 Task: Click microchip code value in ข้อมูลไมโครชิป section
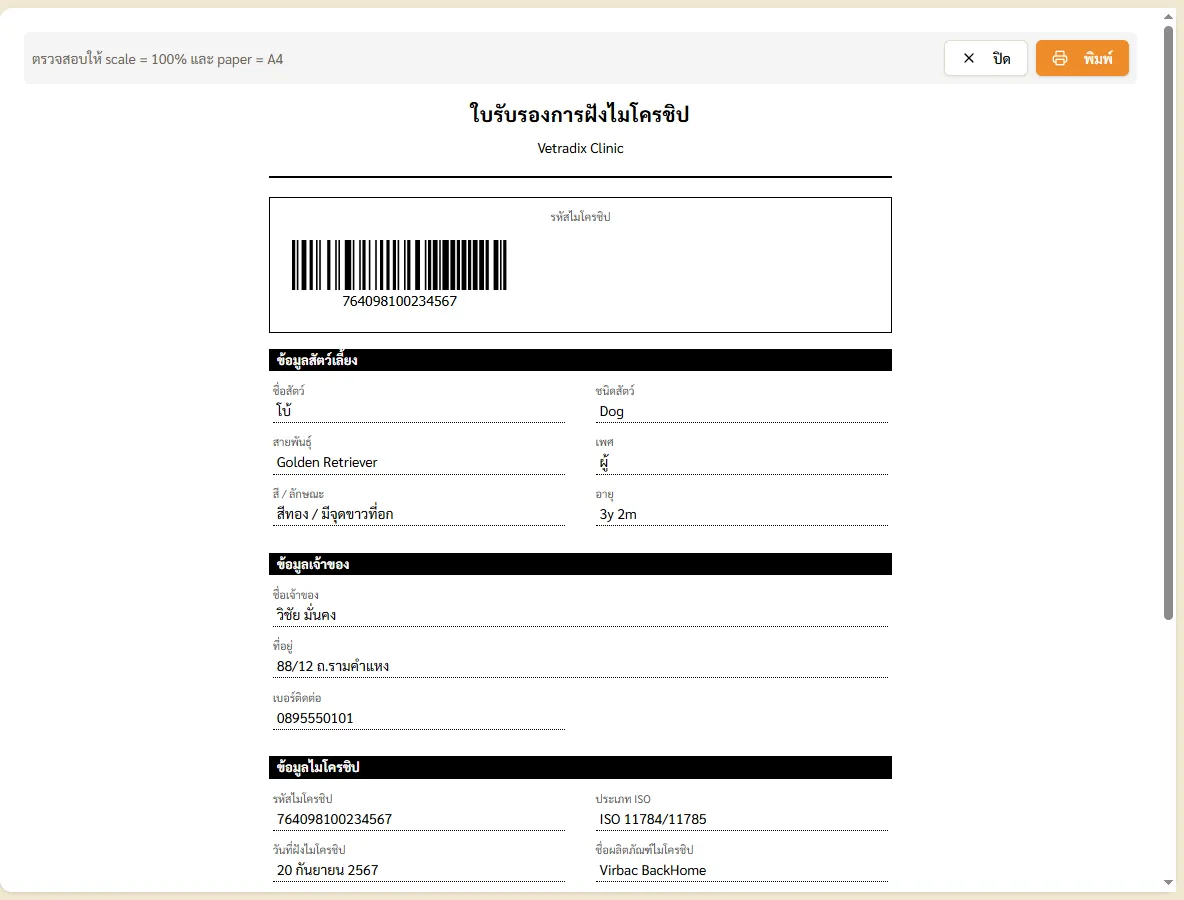pyautogui.click(x=334, y=819)
